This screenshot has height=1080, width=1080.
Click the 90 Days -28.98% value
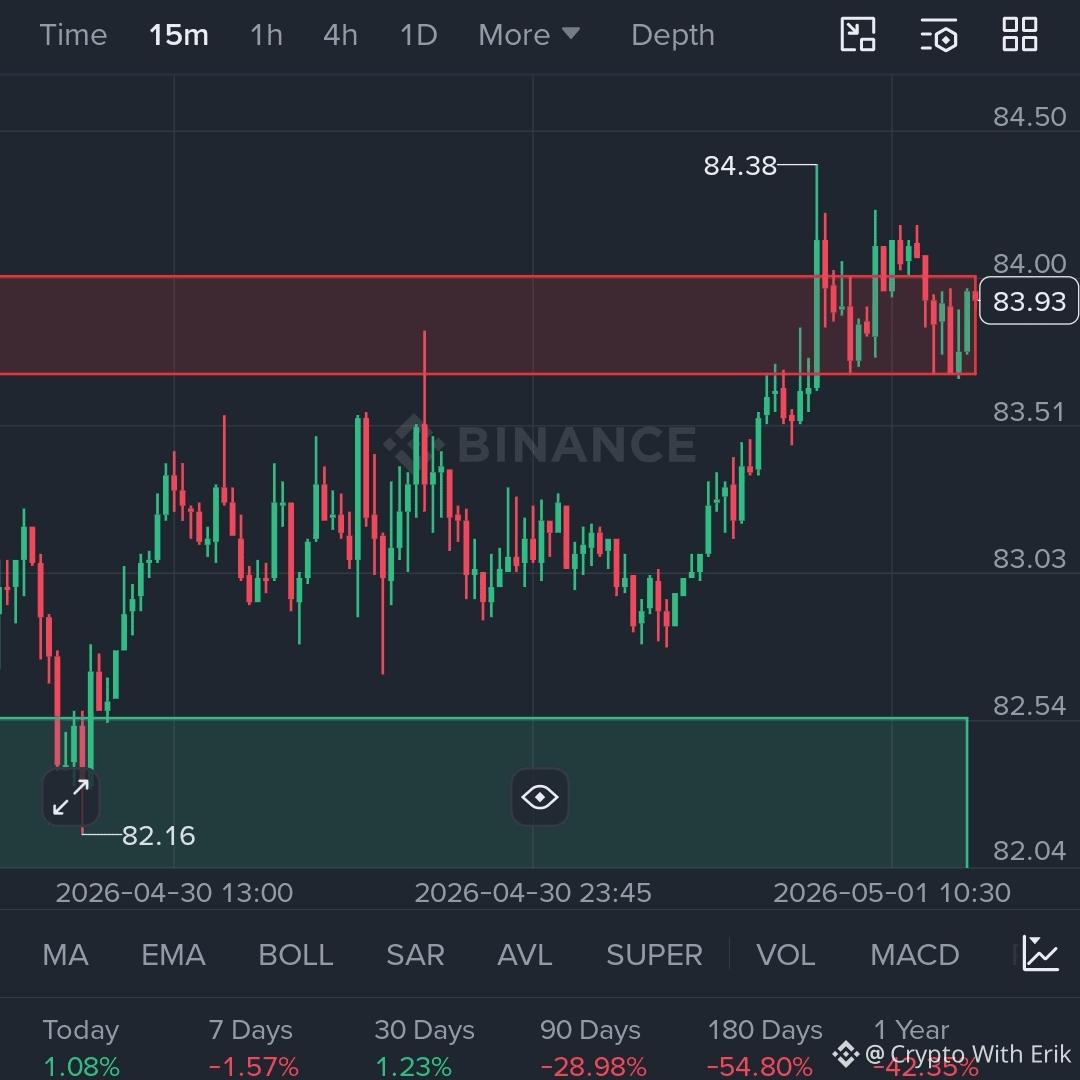click(x=593, y=1066)
